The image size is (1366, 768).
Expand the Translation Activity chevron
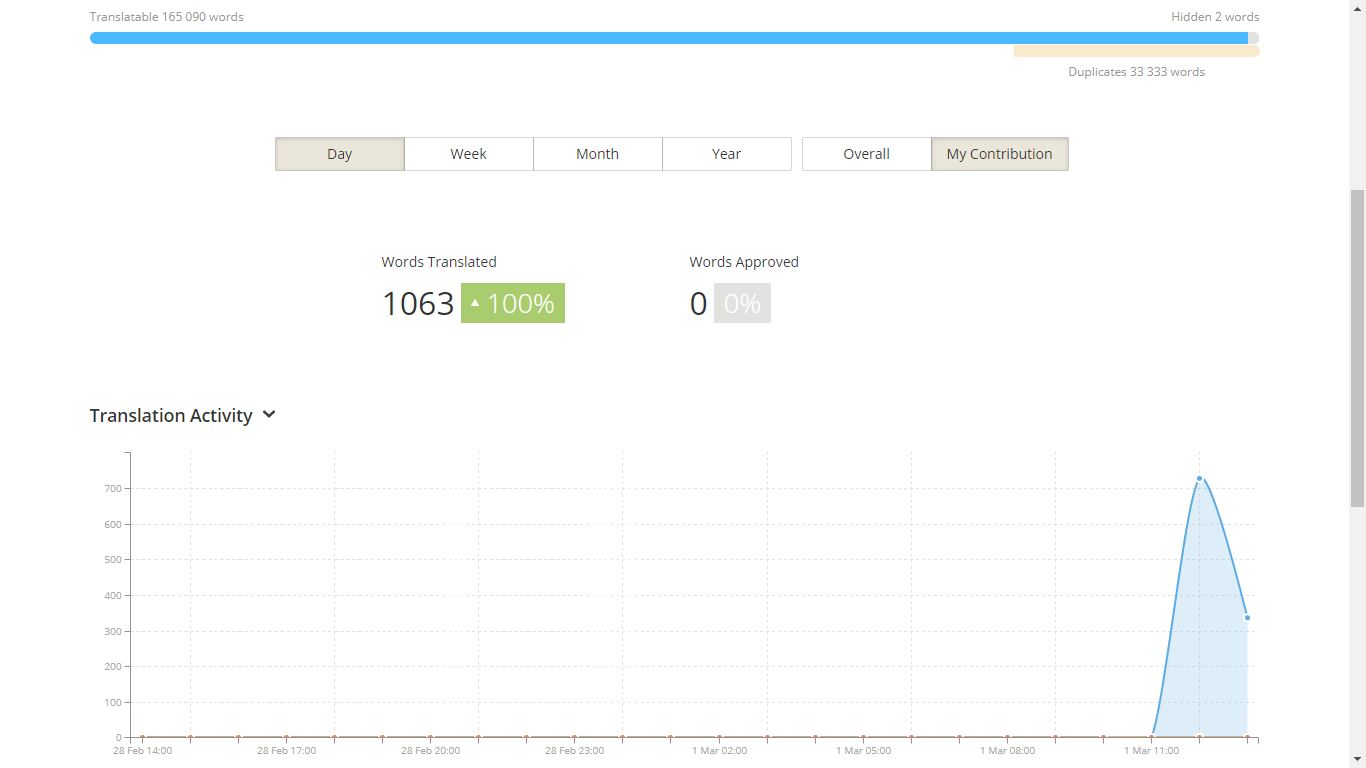click(x=269, y=415)
